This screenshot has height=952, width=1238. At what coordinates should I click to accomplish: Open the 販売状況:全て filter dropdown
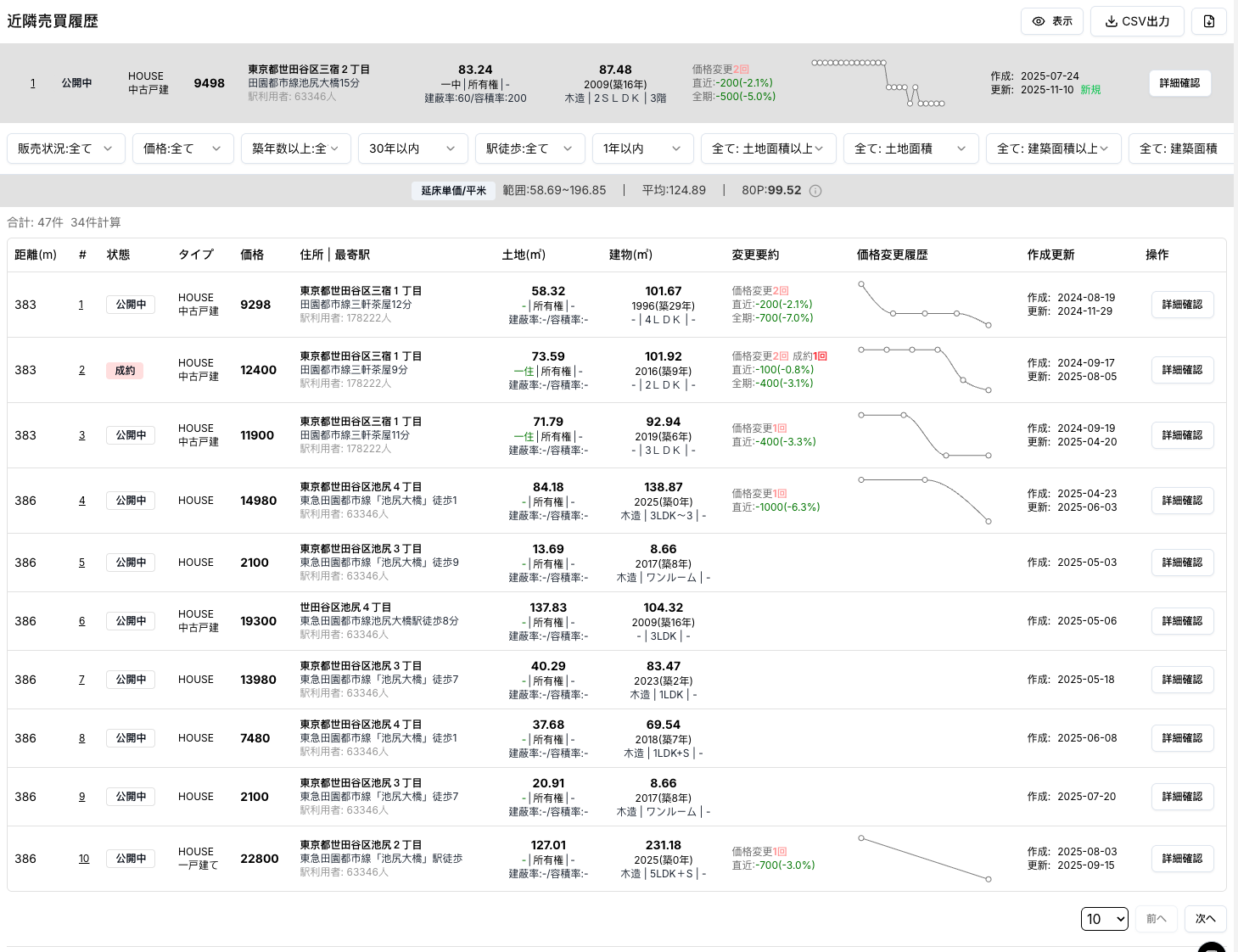click(x=65, y=148)
